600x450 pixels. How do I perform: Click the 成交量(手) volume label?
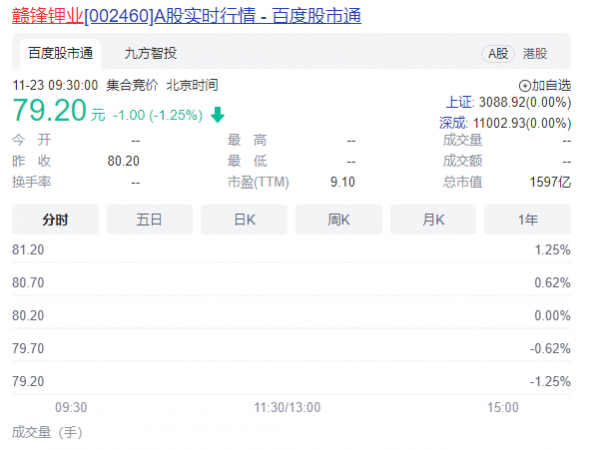(46, 432)
